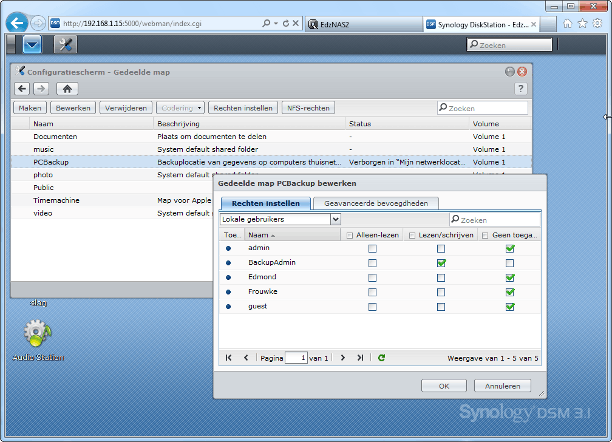Click the stop loading X icon
This screenshot has height=442, width=612.
(x=295, y=23)
